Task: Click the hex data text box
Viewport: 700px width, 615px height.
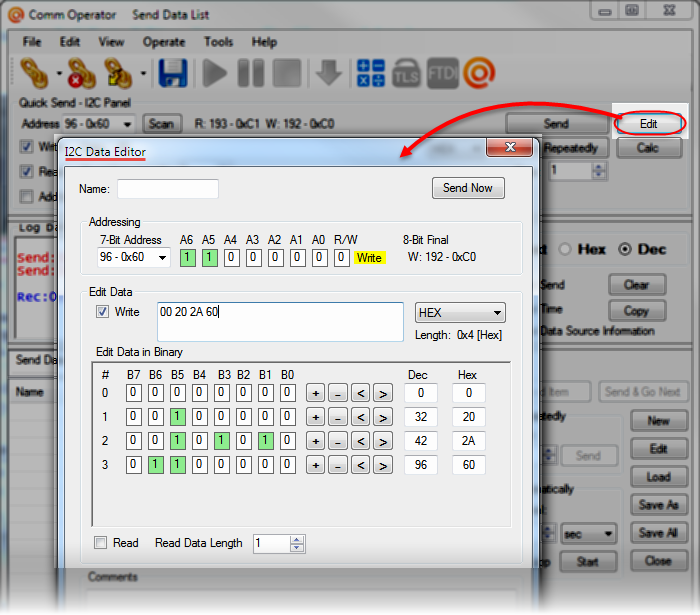Action: [280, 322]
